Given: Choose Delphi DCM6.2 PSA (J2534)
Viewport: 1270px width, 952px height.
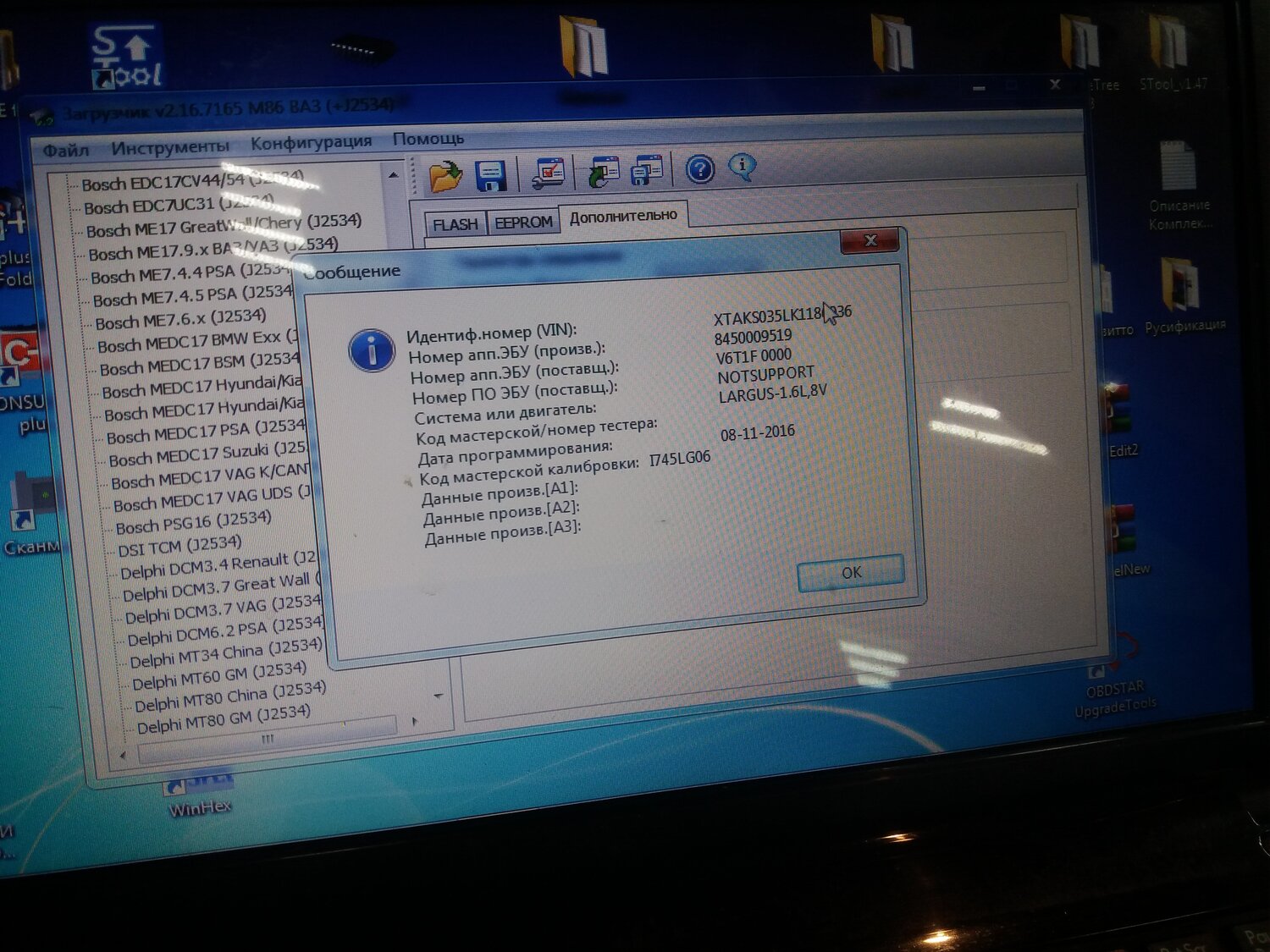Looking at the screenshot, I should (225, 632).
